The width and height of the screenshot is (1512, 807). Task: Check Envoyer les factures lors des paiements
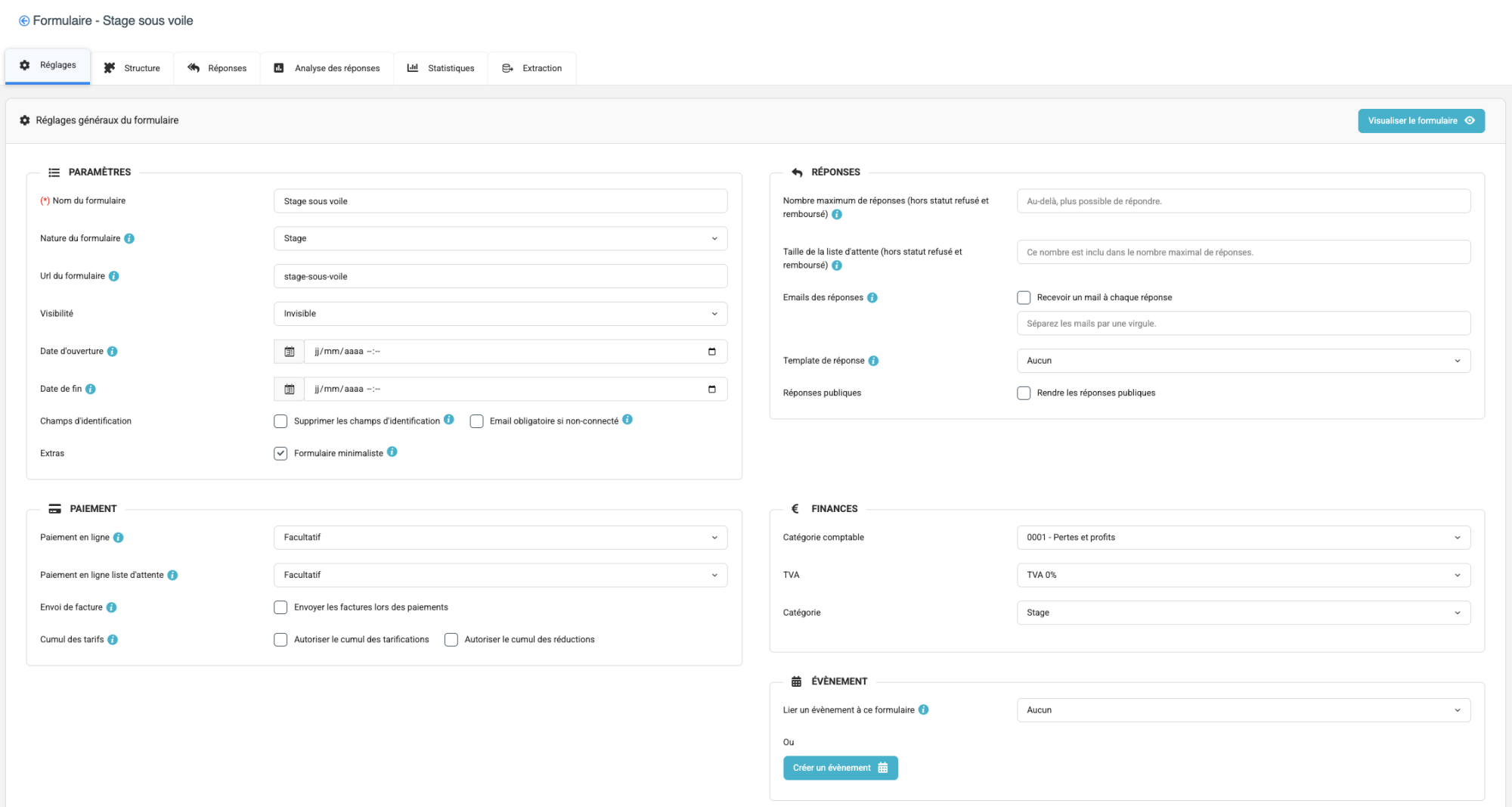tap(280, 607)
